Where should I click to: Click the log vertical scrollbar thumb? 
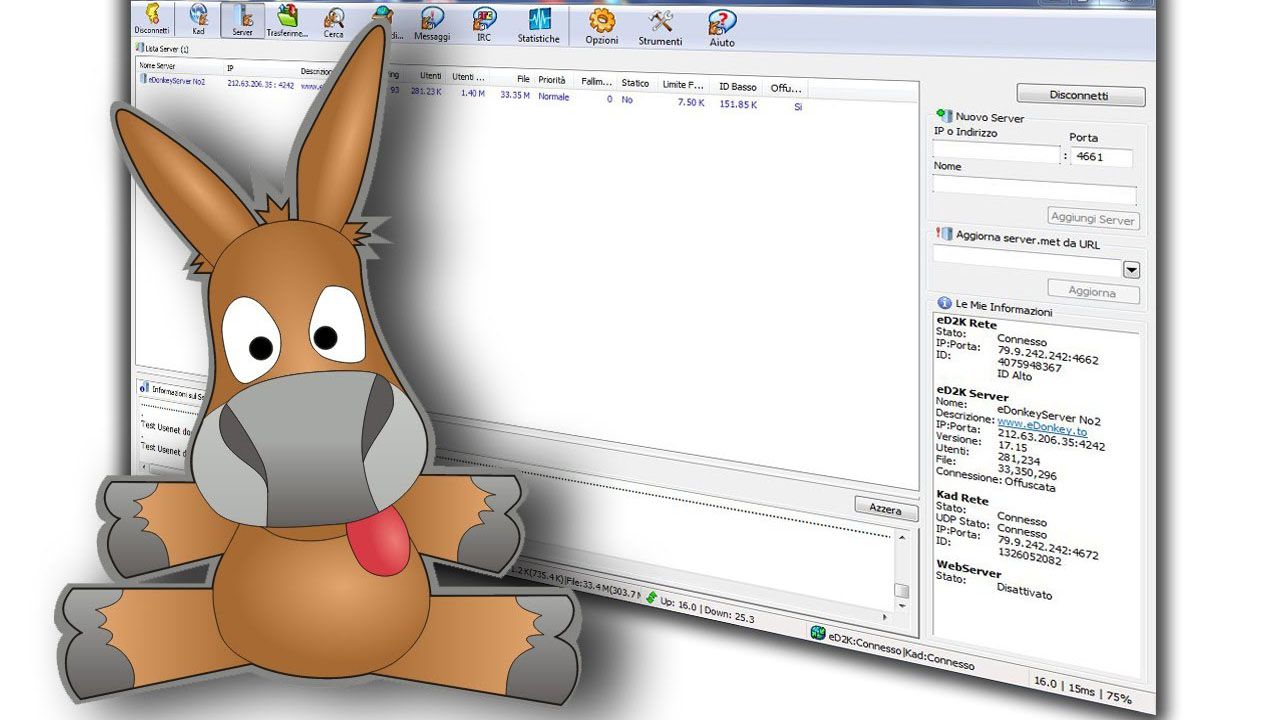coord(901,591)
